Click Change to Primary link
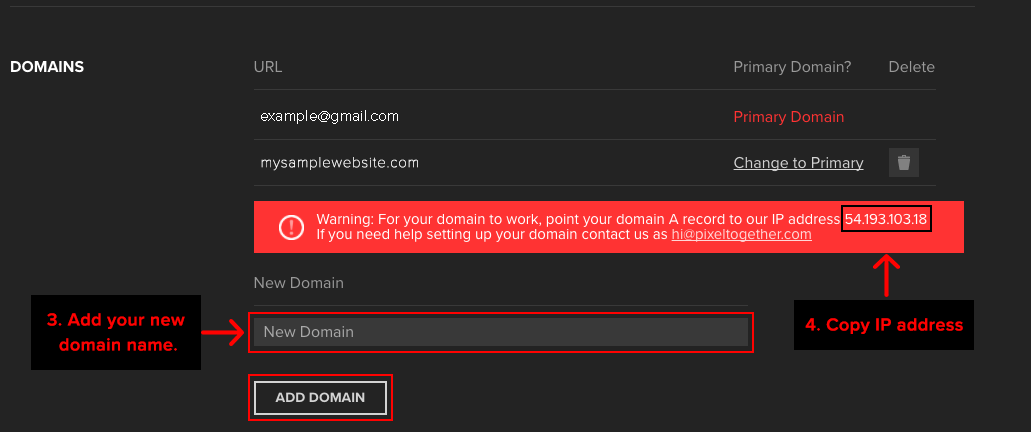1031x432 pixels. (x=798, y=163)
